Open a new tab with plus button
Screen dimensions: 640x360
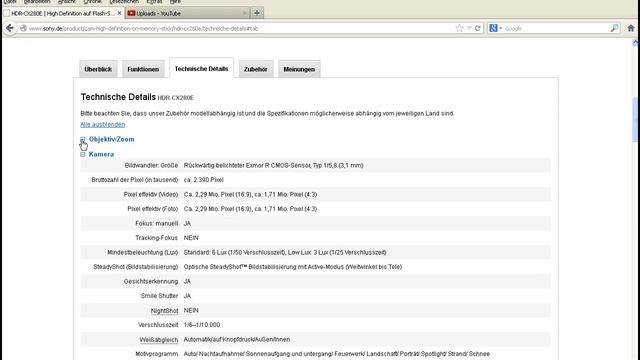(x=257, y=13)
